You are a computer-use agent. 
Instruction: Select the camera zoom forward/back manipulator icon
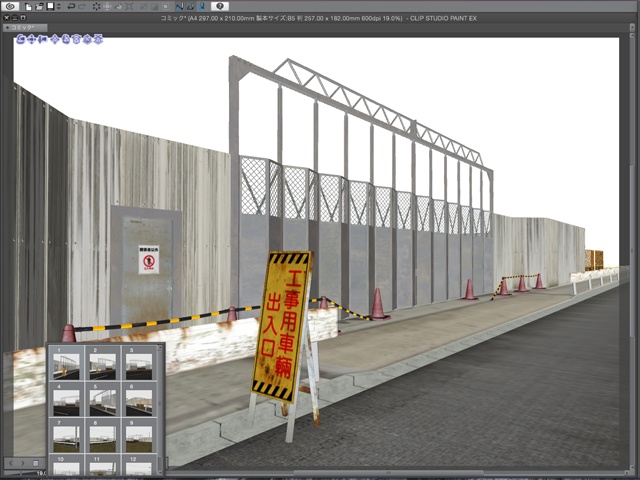tap(43, 40)
